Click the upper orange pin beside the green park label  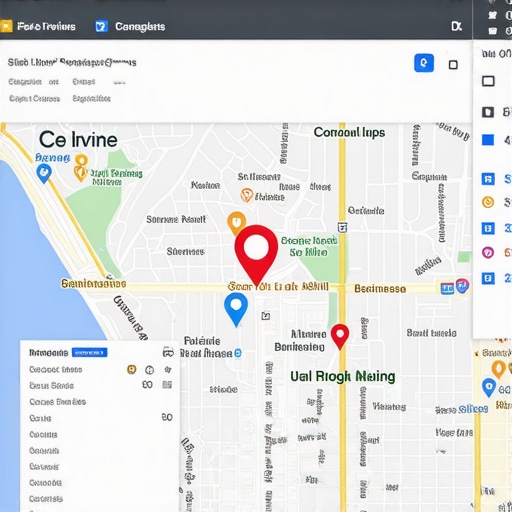pos(81,160)
